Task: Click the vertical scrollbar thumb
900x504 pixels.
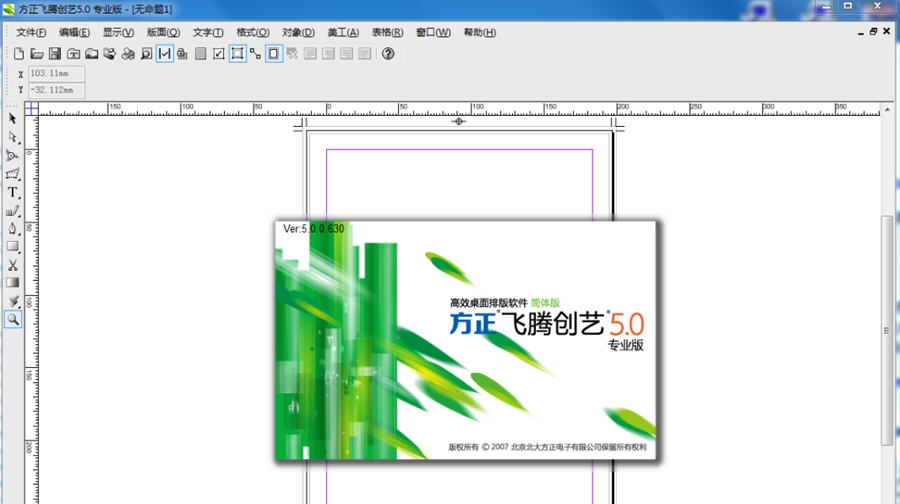Action: (x=887, y=330)
